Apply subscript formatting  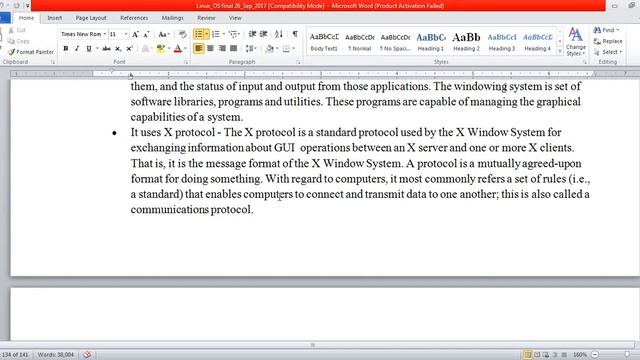(118, 49)
